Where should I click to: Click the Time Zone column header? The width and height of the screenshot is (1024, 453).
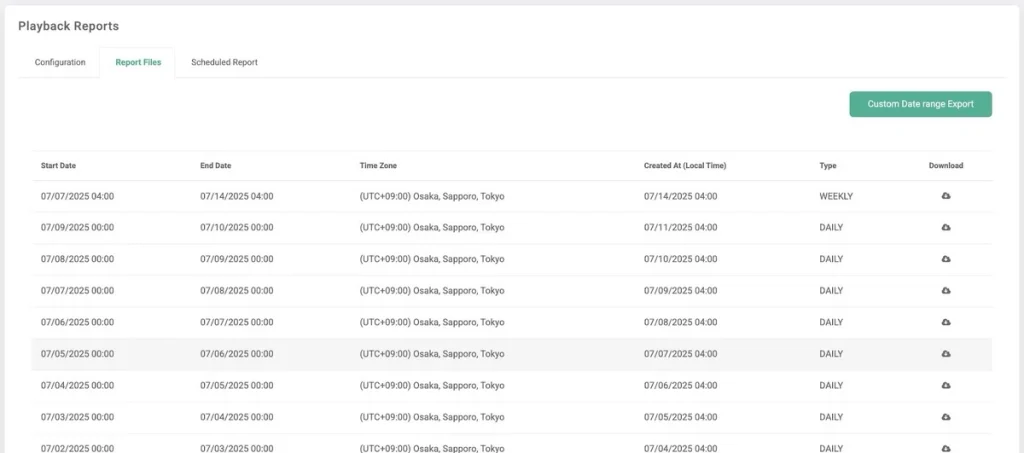(378, 166)
